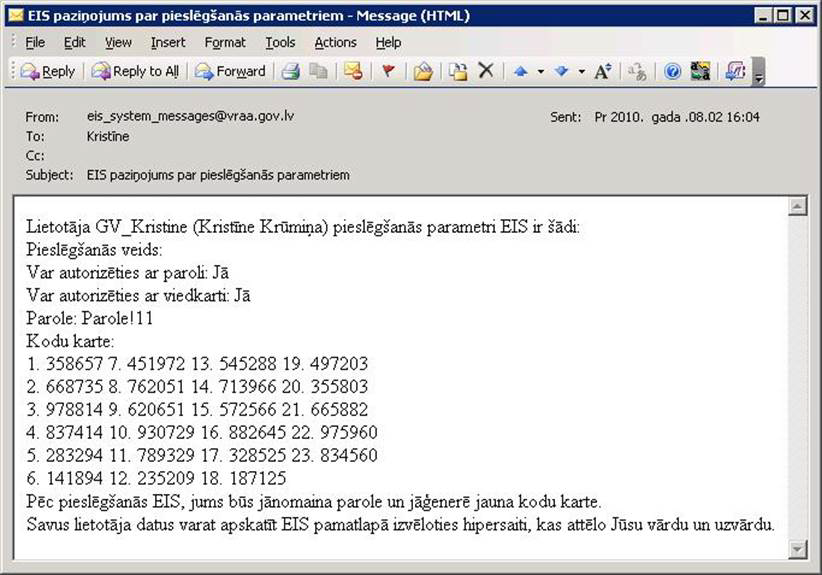
Task: Open the Format menu
Action: (x=225, y=42)
